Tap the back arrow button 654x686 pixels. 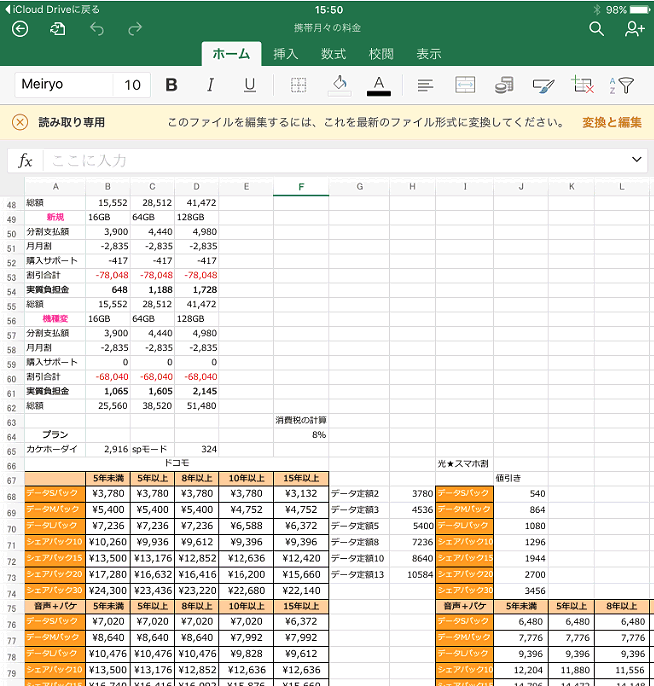coord(20,29)
